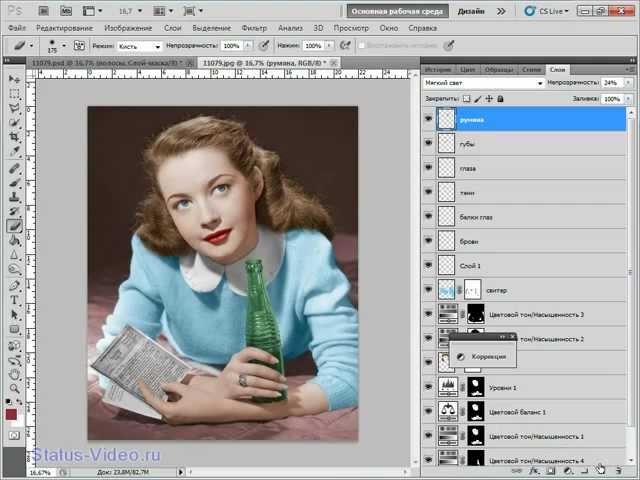Select the Rectangular Marquee tool
This screenshot has height=480, width=640.
pyautogui.click(x=14, y=93)
